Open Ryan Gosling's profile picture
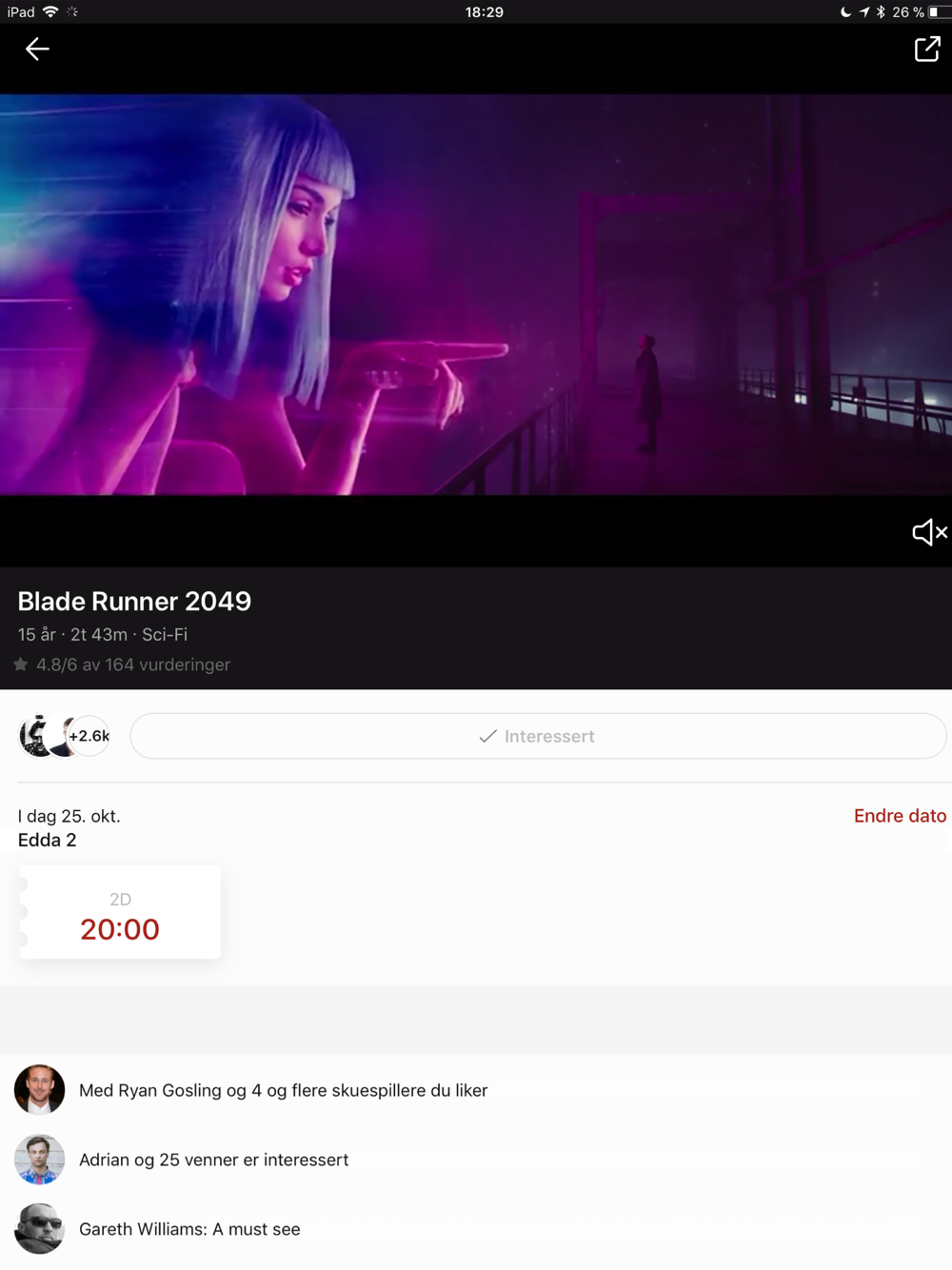 (39, 1090)
